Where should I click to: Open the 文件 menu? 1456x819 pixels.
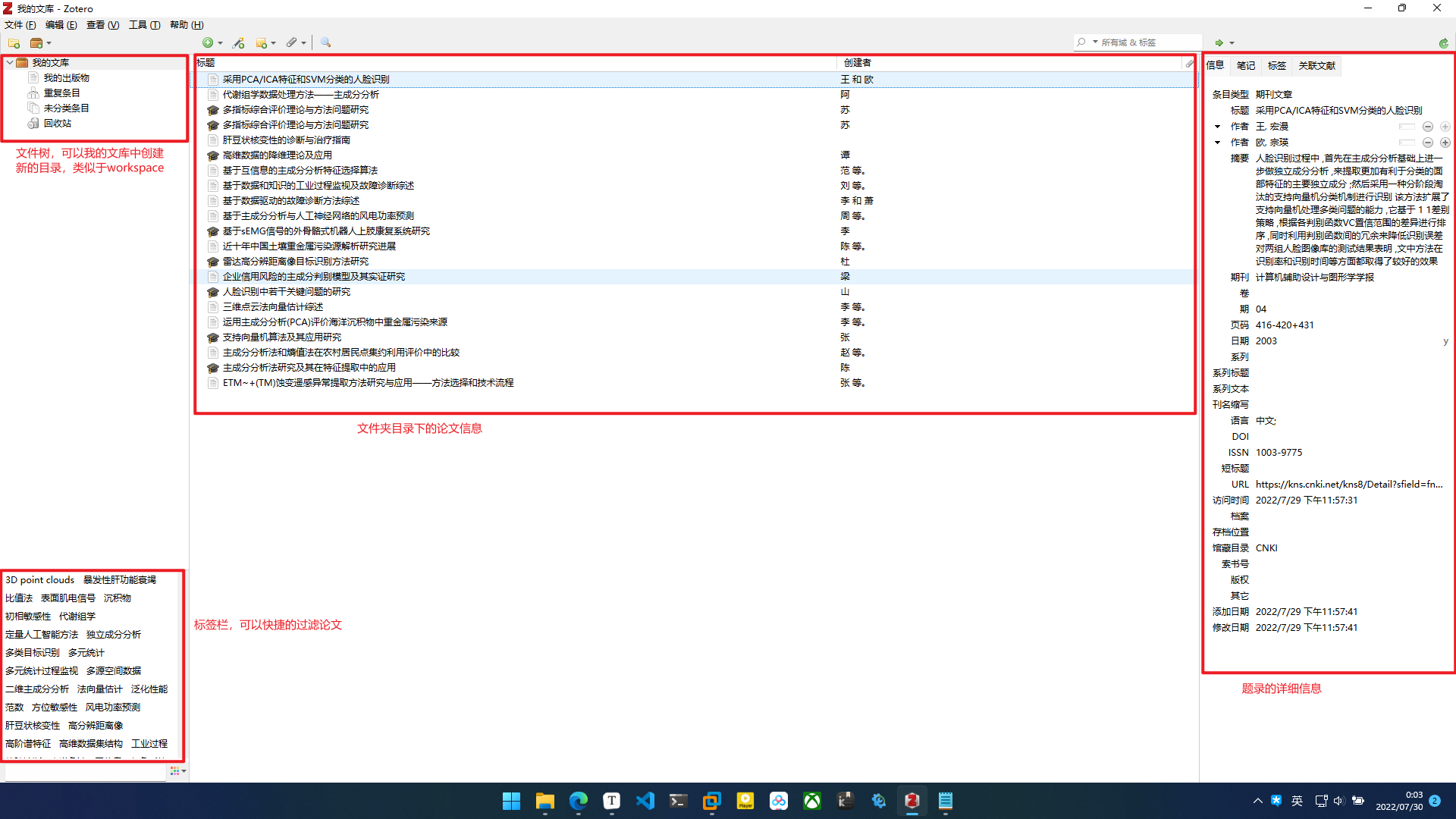[20, 25]
